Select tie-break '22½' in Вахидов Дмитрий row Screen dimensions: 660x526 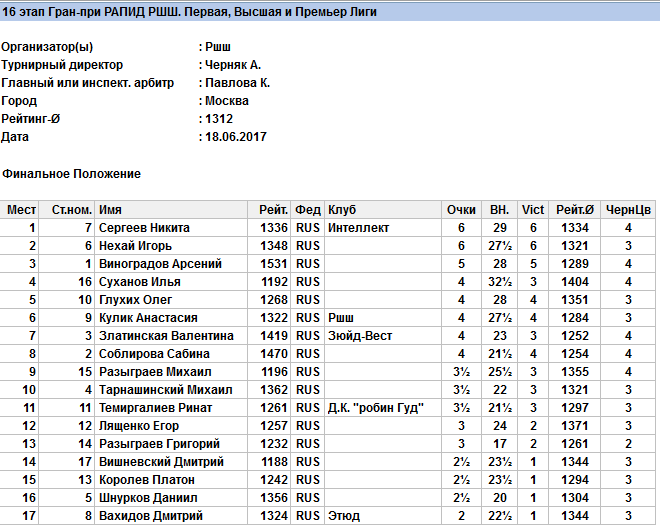(x=500, y=516)
